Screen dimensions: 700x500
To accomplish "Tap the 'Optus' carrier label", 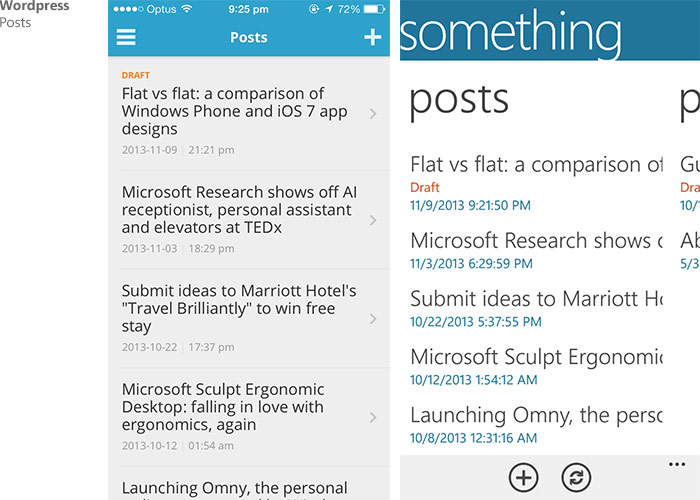I will click(161, 9).
